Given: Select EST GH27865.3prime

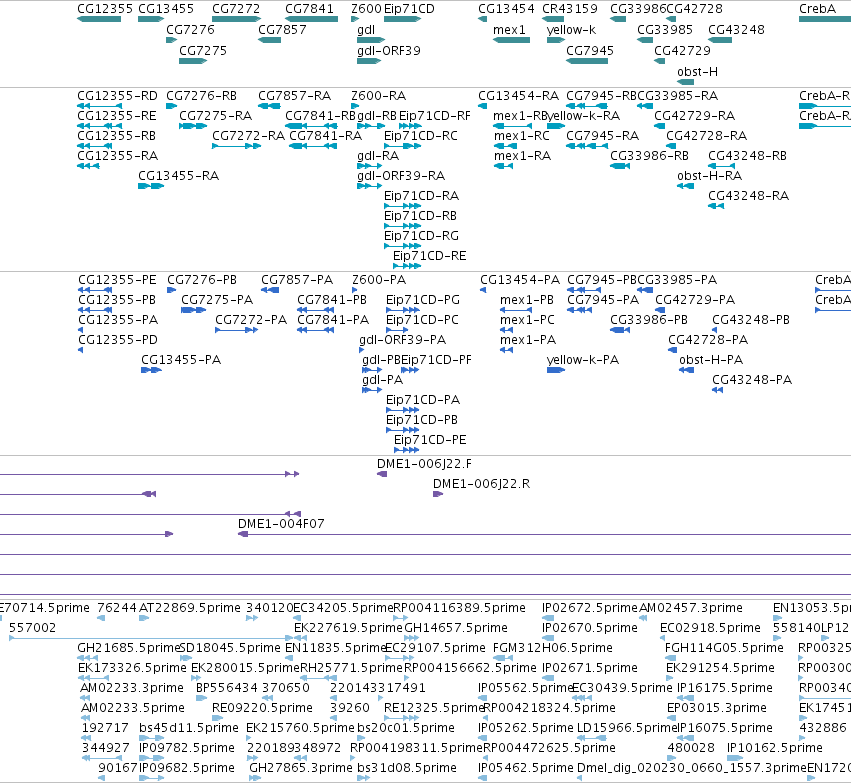Looking at the screenshot, I should pyautogui.click(x=301, y=768).
